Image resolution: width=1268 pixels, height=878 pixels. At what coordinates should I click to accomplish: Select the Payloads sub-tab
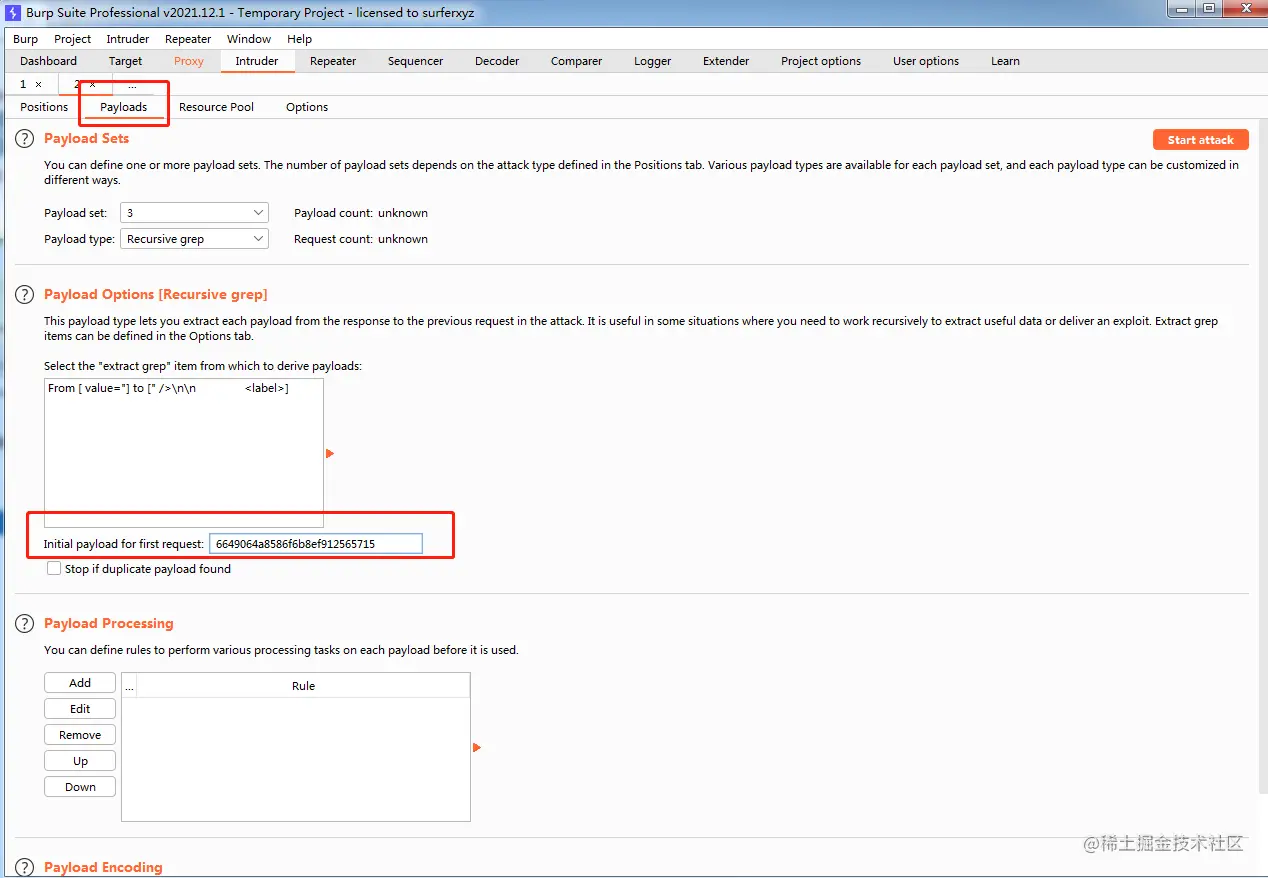point(124,107)
